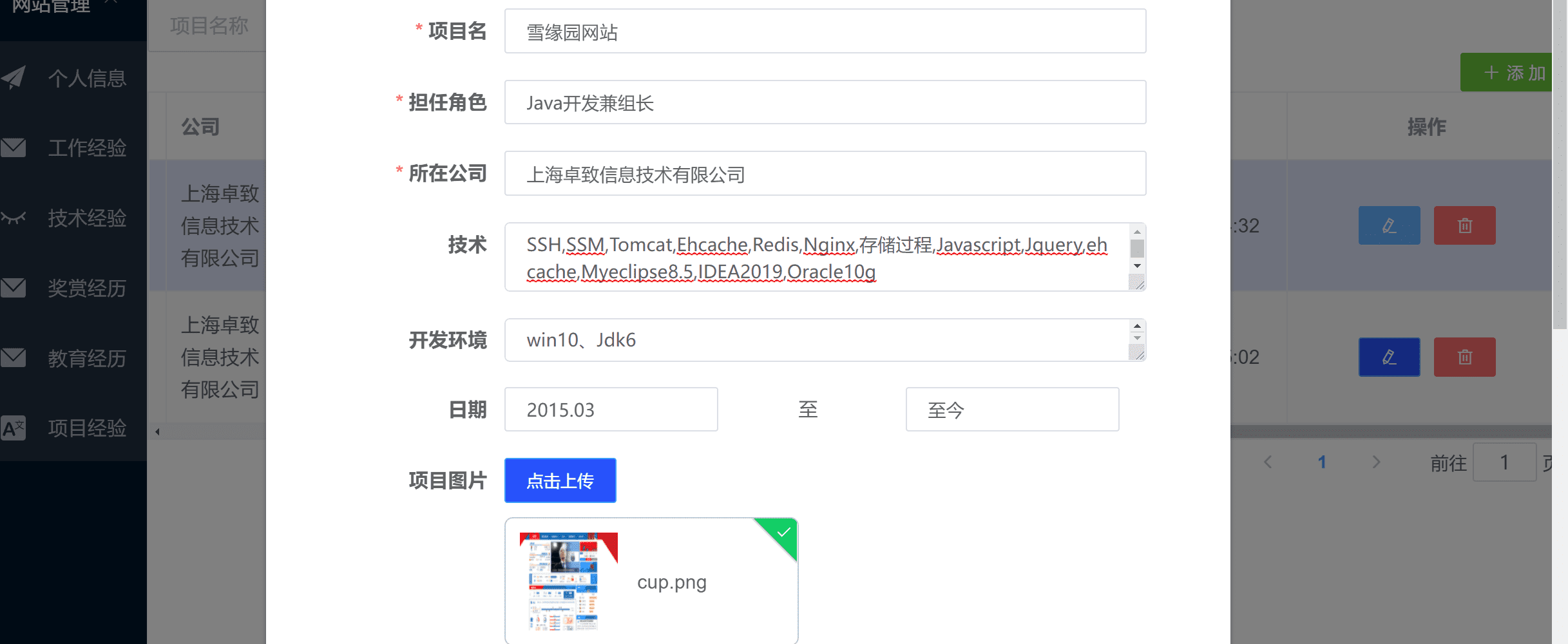Open the 教育经历 menu item
Screen dimensions: 1568x644
(87, 358)
